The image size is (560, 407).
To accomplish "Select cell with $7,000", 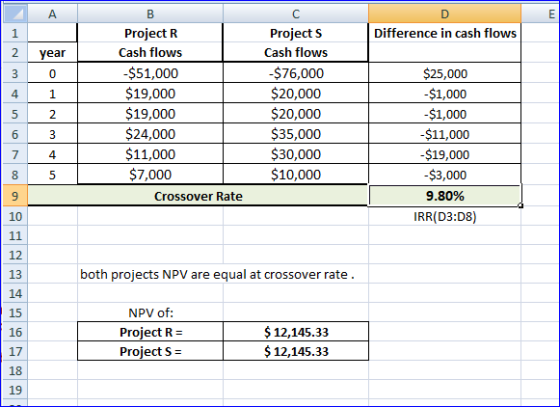I will 150,174.
